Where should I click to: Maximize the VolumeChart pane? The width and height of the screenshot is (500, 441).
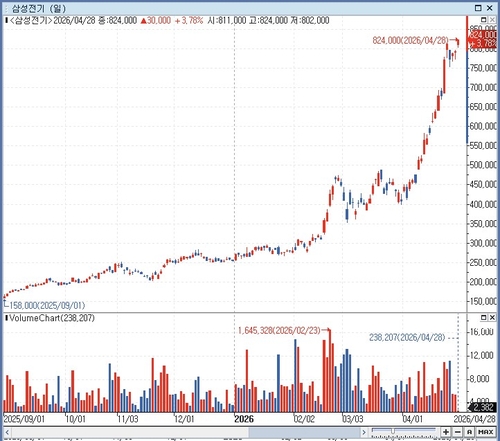pos(484,317)
